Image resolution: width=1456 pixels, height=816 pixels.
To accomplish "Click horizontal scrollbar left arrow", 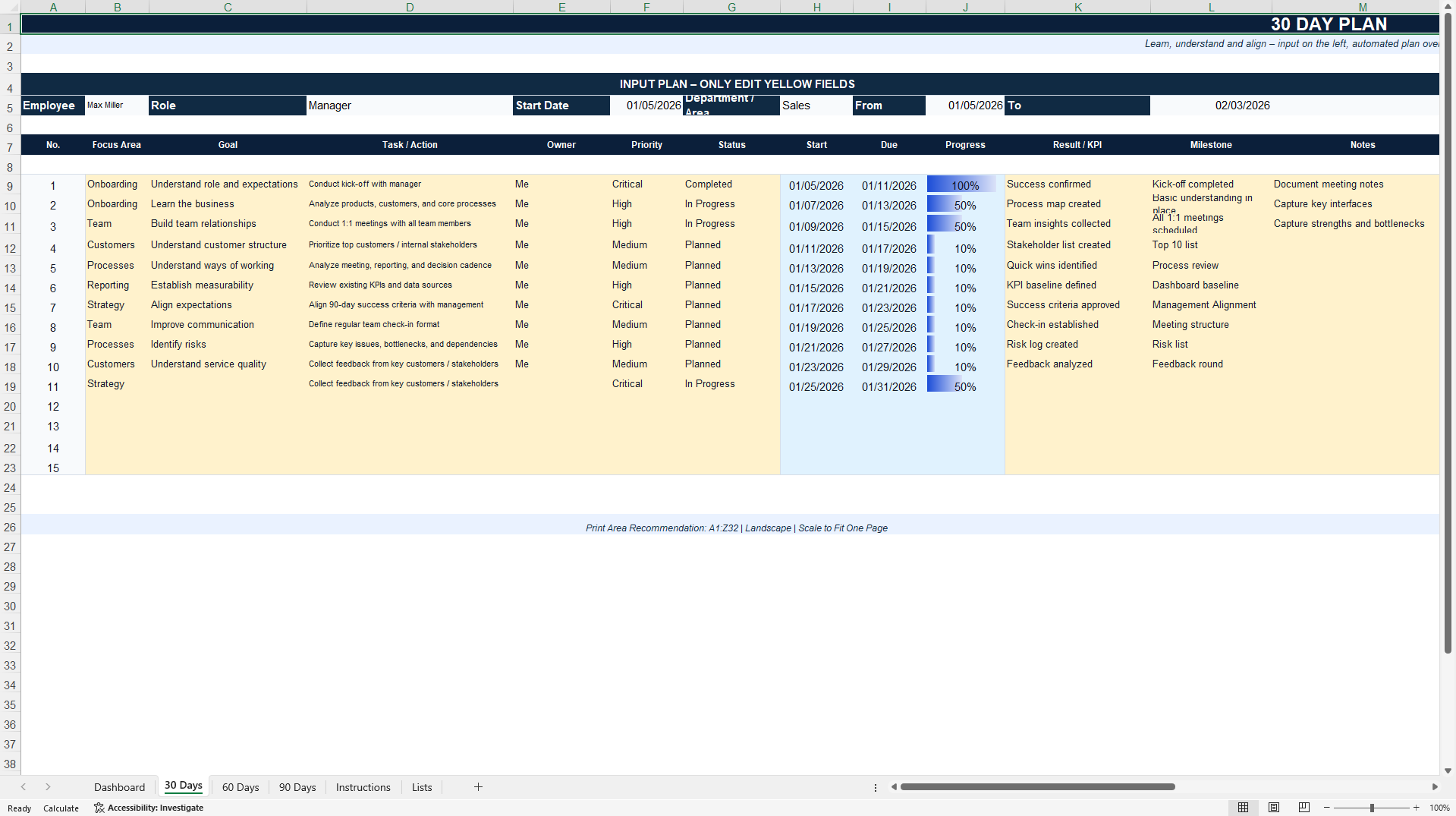I will tap(894, 787).
